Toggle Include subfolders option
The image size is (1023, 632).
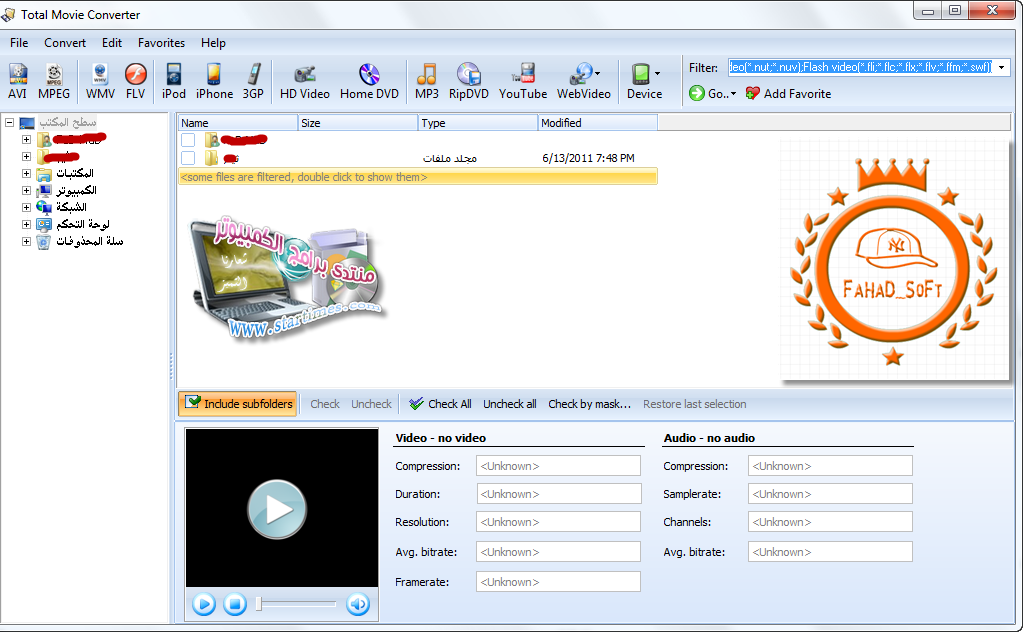(x=238, y=404)
